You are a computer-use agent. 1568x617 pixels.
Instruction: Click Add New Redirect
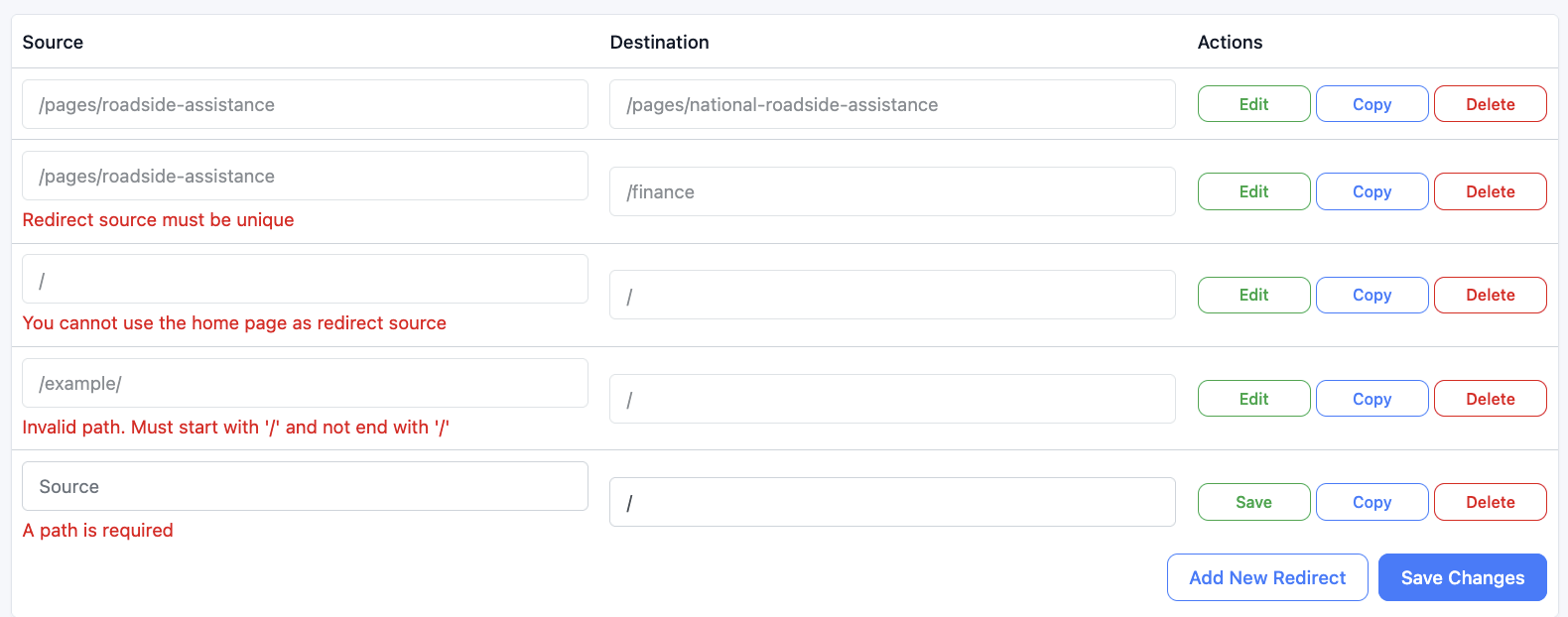(x=1267, y=577)
